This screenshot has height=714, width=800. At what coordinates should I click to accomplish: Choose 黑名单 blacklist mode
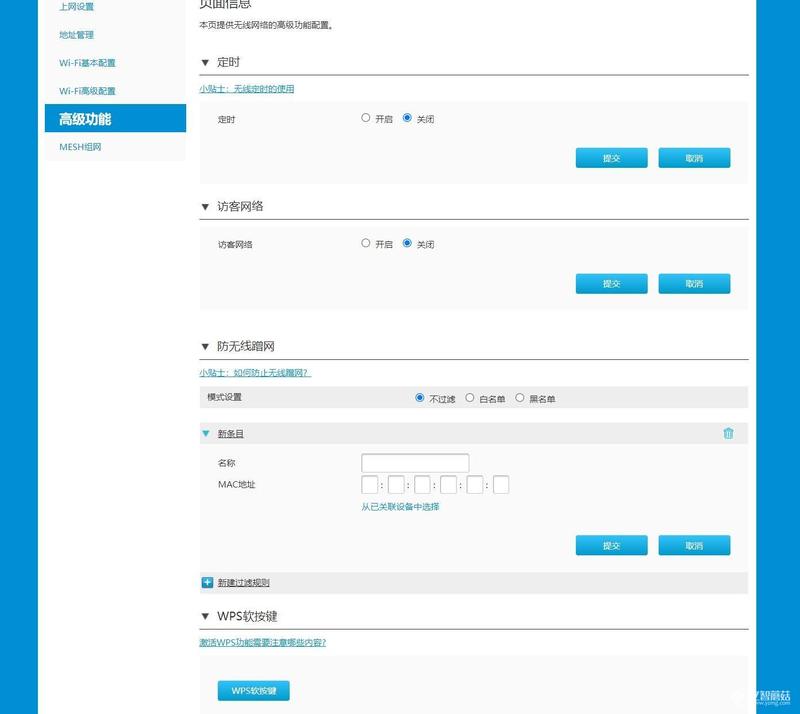pyautogui.click(x=519, y=398)
